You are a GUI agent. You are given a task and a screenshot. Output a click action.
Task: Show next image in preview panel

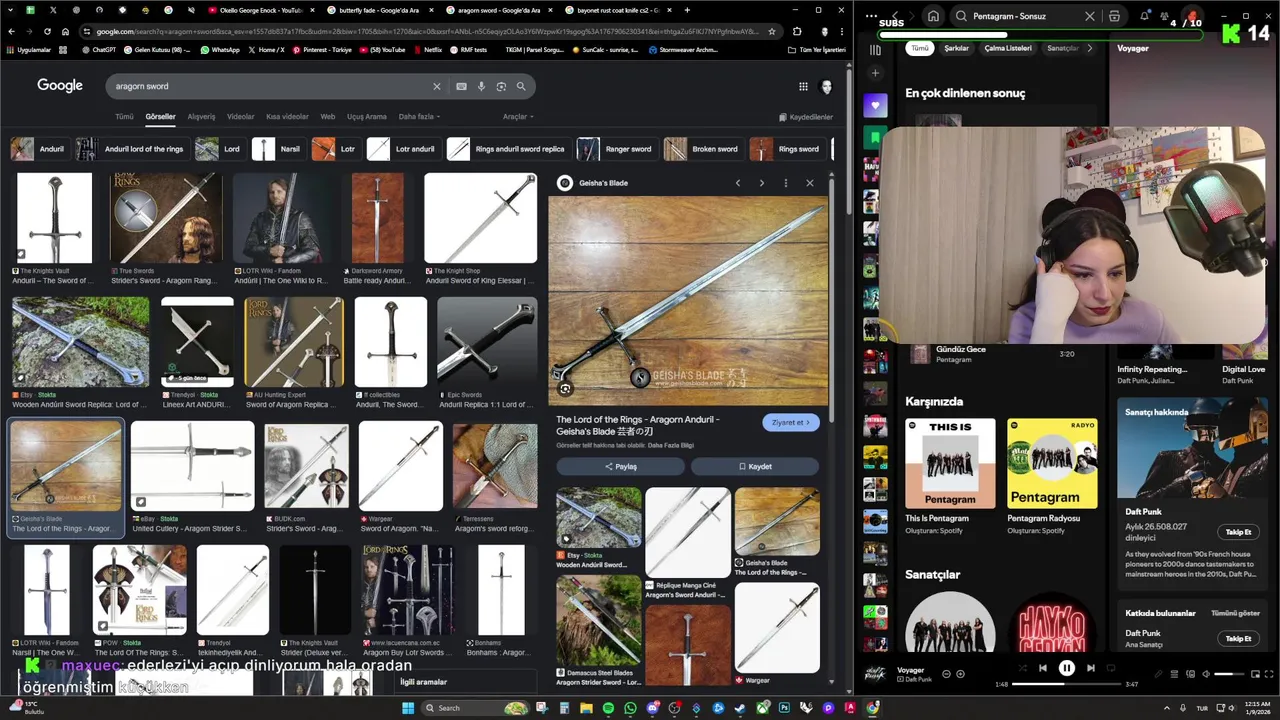coord(762,183)
